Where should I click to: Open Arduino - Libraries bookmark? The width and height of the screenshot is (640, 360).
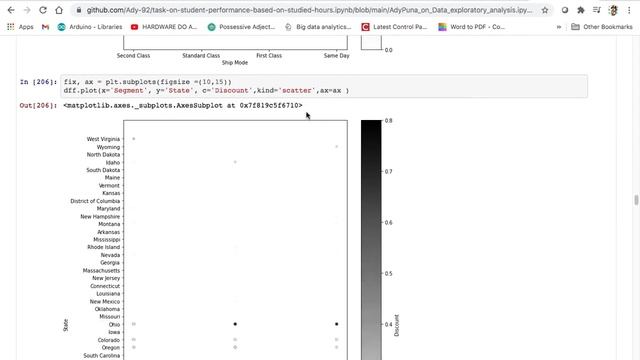90,27
